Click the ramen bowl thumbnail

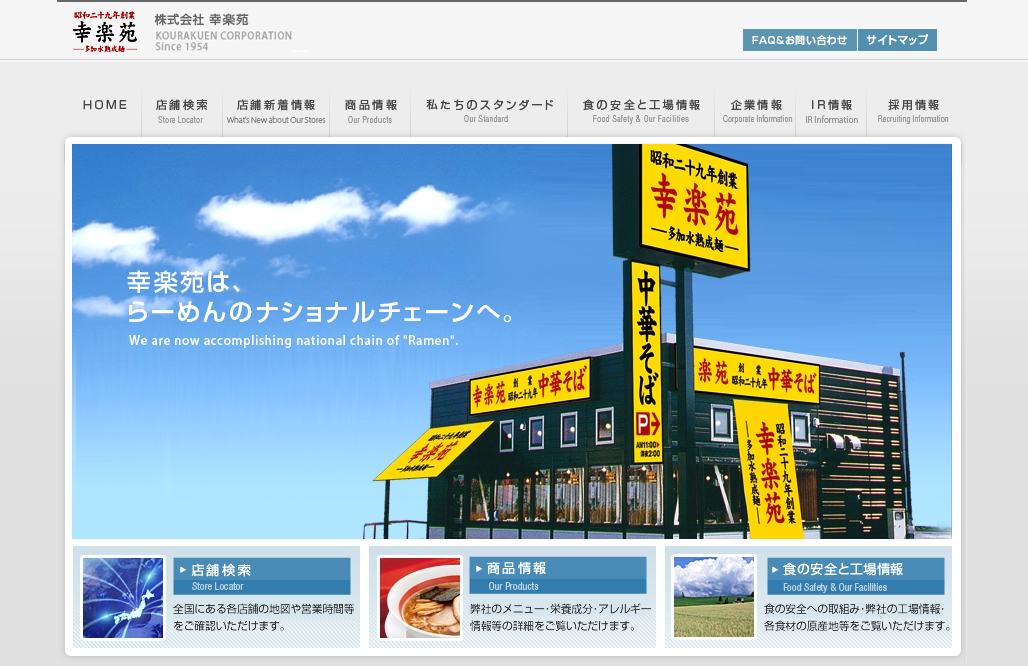420,598
